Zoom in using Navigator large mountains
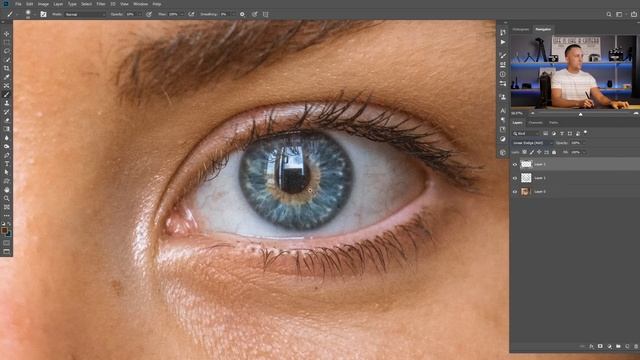Viewport: 640px width, 360px height. (x=636, y=113)
